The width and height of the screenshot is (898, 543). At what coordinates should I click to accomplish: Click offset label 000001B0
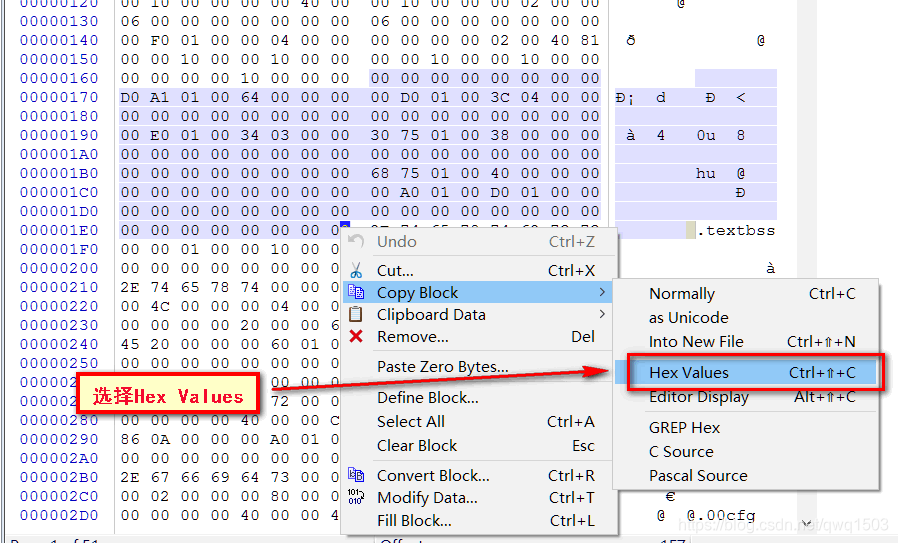click(59, 173)
